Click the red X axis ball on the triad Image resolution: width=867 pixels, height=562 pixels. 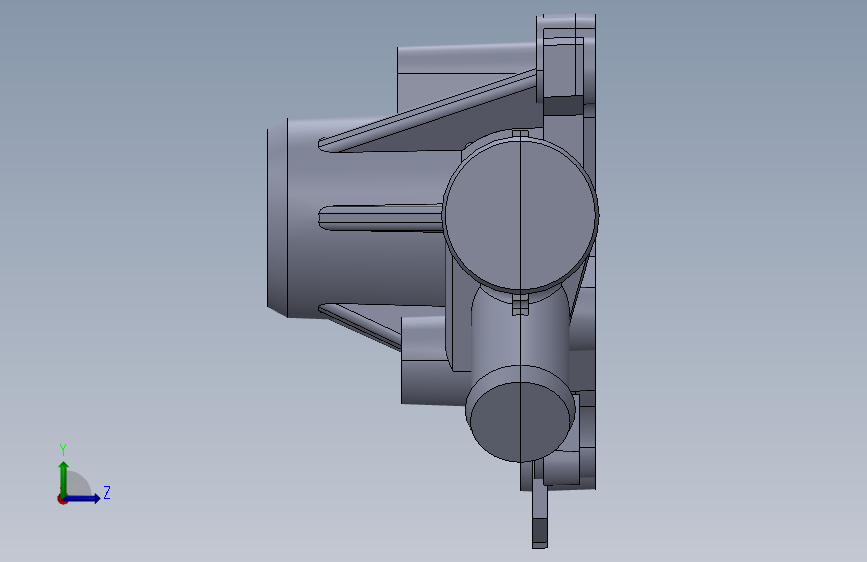[62, 499]
